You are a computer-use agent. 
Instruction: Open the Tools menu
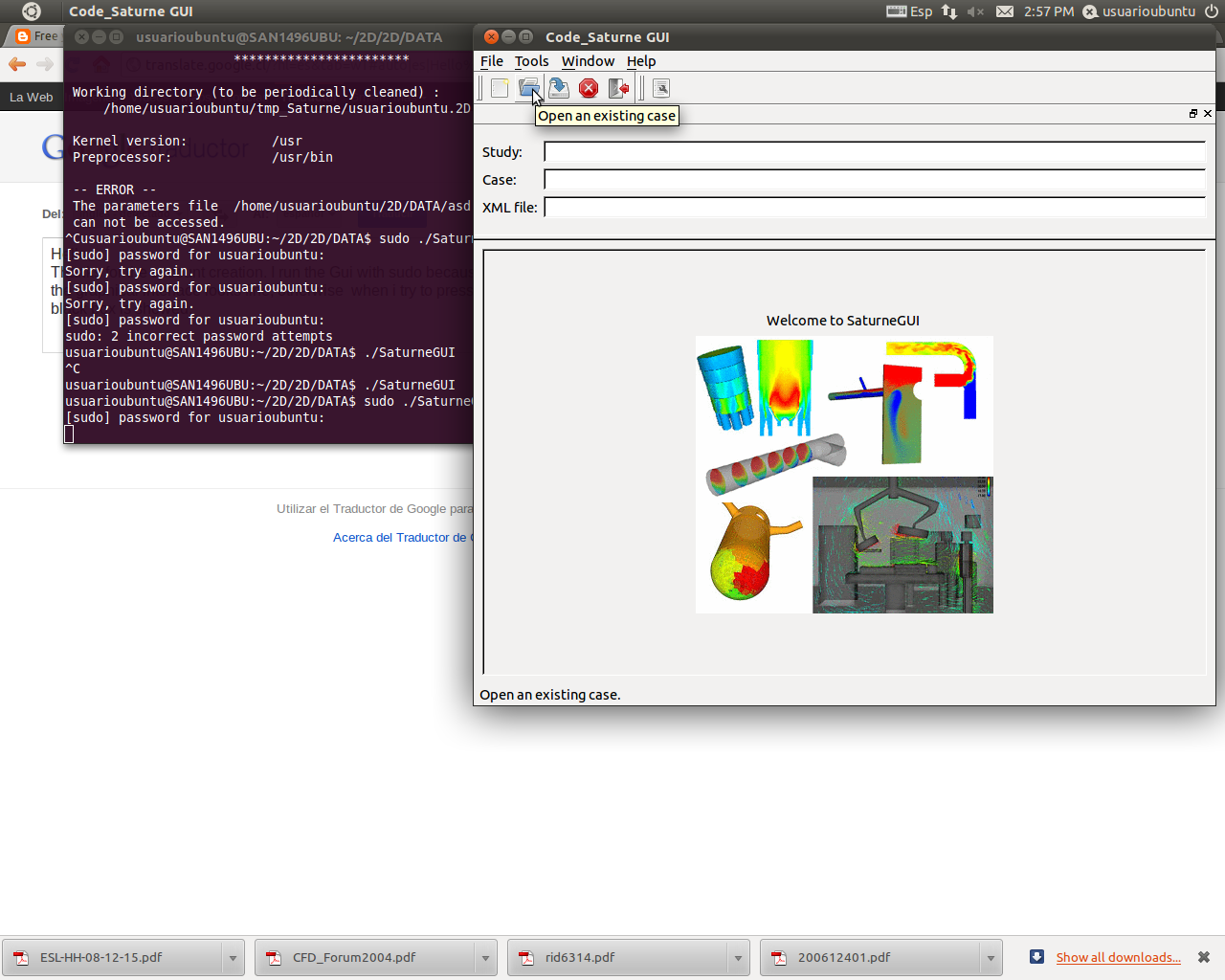(531, 61)
